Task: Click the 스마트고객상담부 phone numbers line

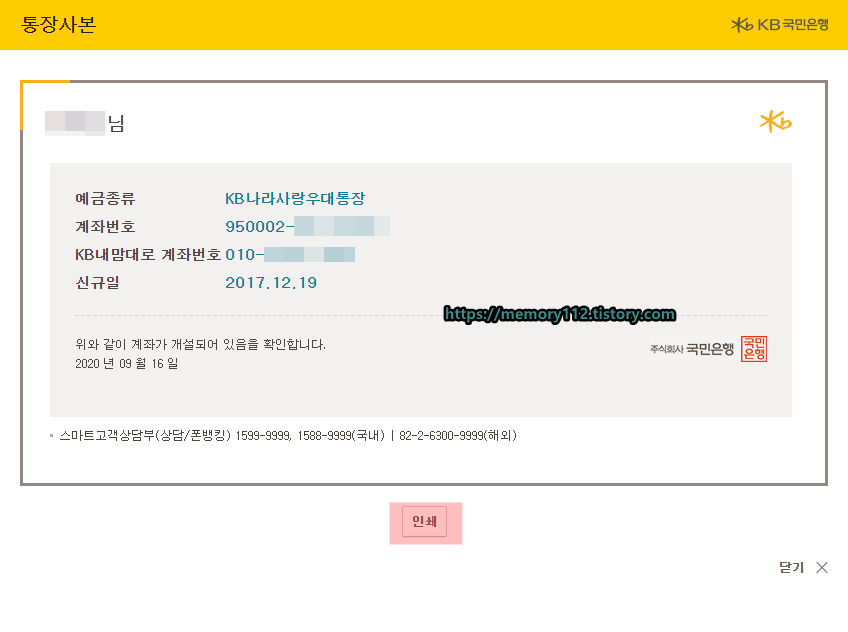Action: (288, 435)
